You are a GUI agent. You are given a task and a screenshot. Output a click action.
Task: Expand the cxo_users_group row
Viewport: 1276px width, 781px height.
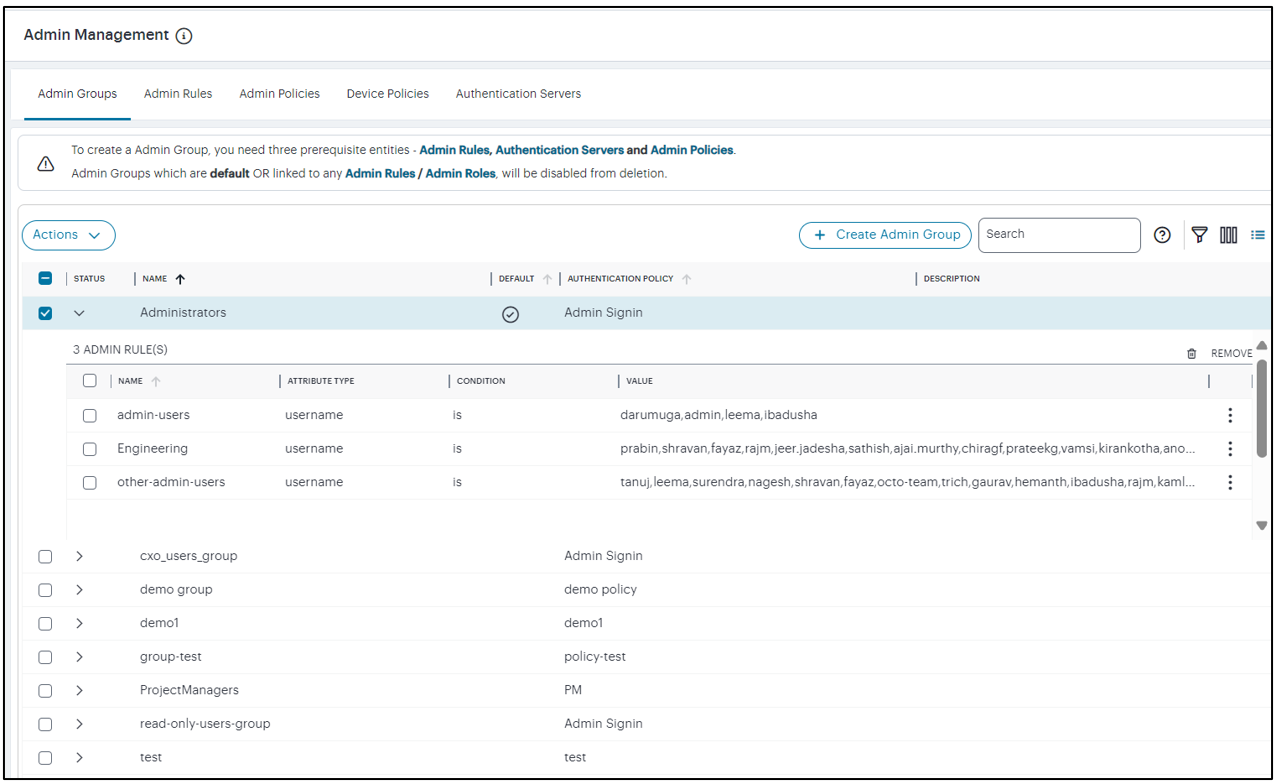[x=80, y=556]
